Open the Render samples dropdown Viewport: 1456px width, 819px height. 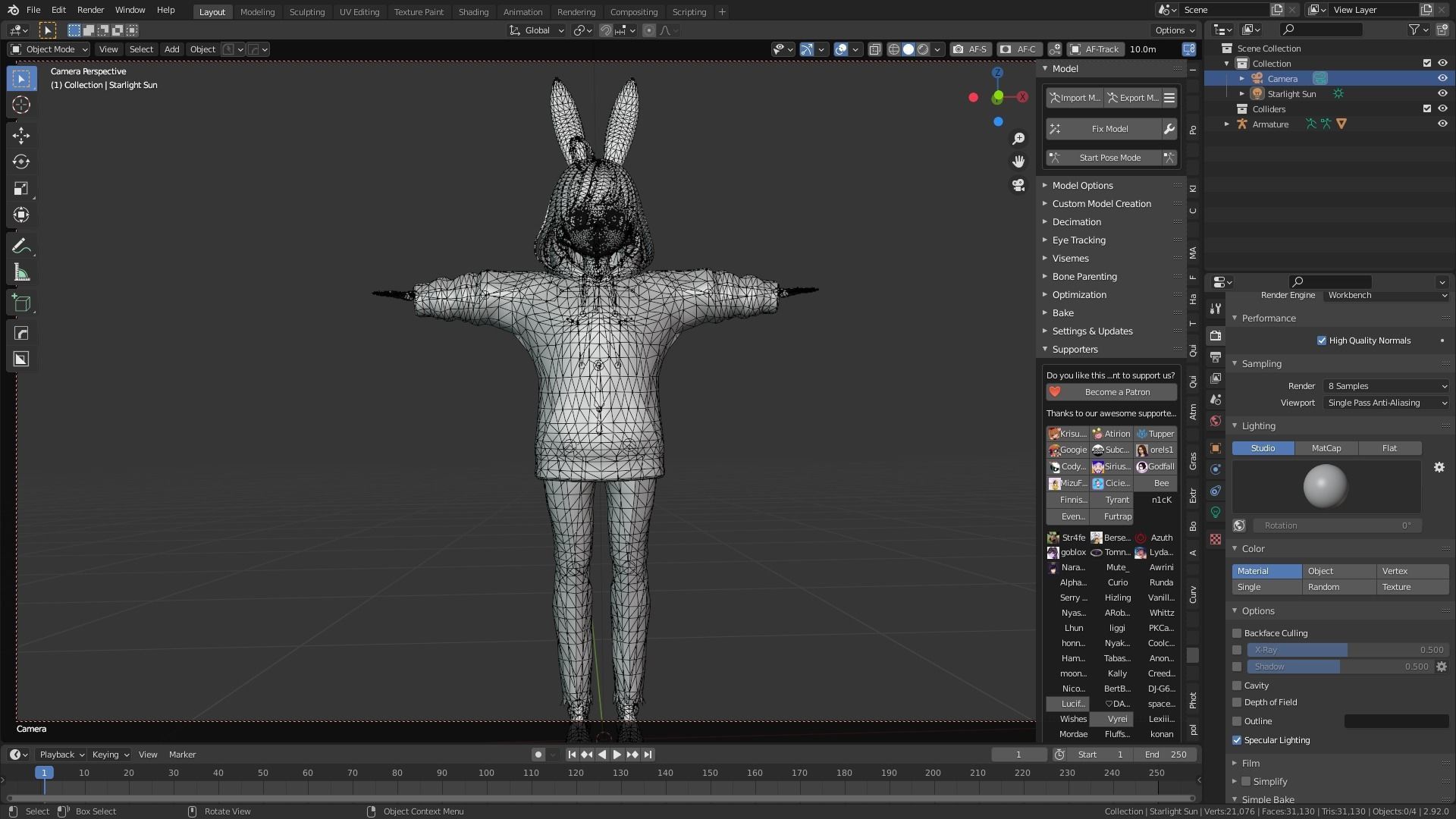click(x=1386, y=386)
